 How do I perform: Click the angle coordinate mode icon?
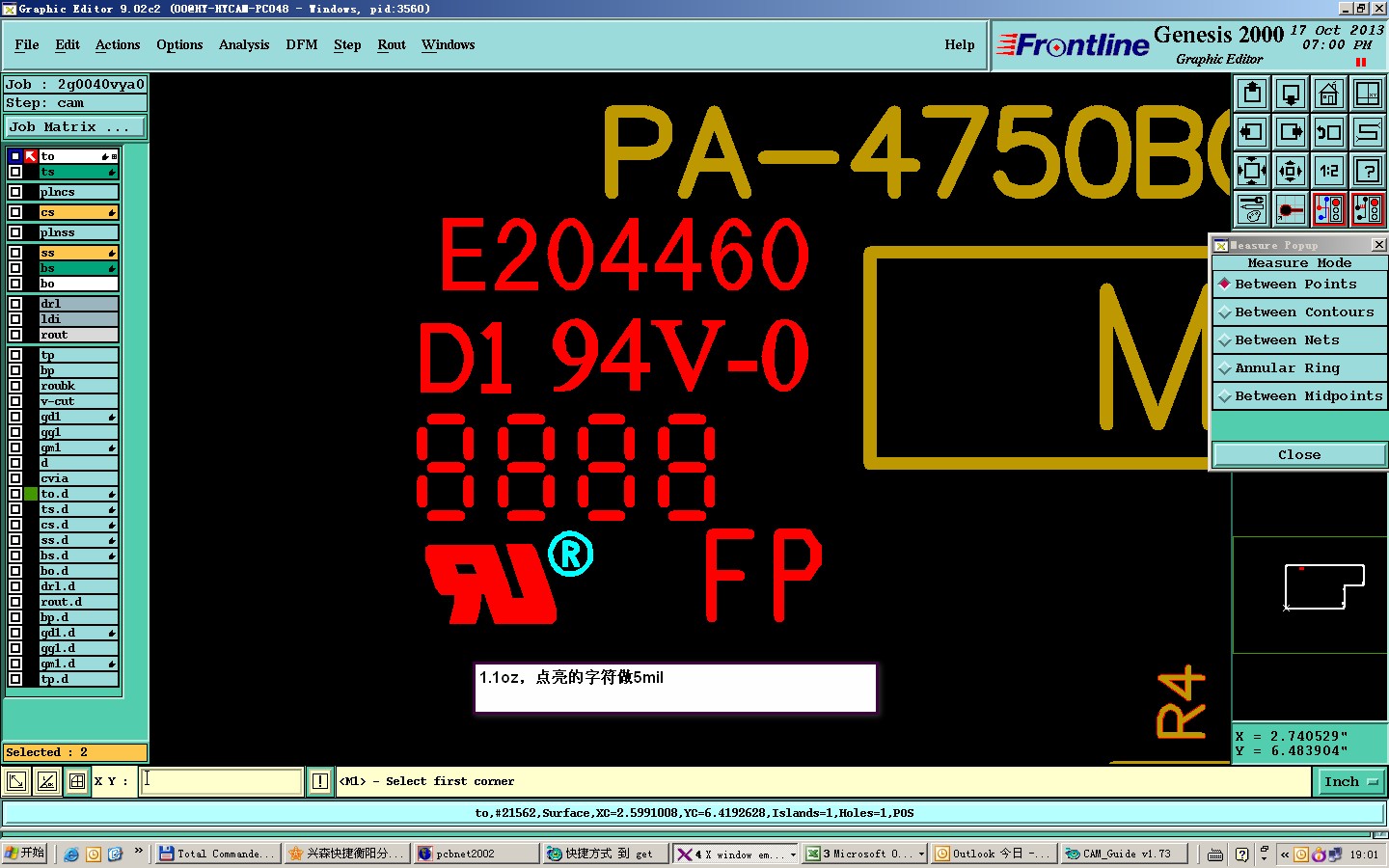point(47,781)
